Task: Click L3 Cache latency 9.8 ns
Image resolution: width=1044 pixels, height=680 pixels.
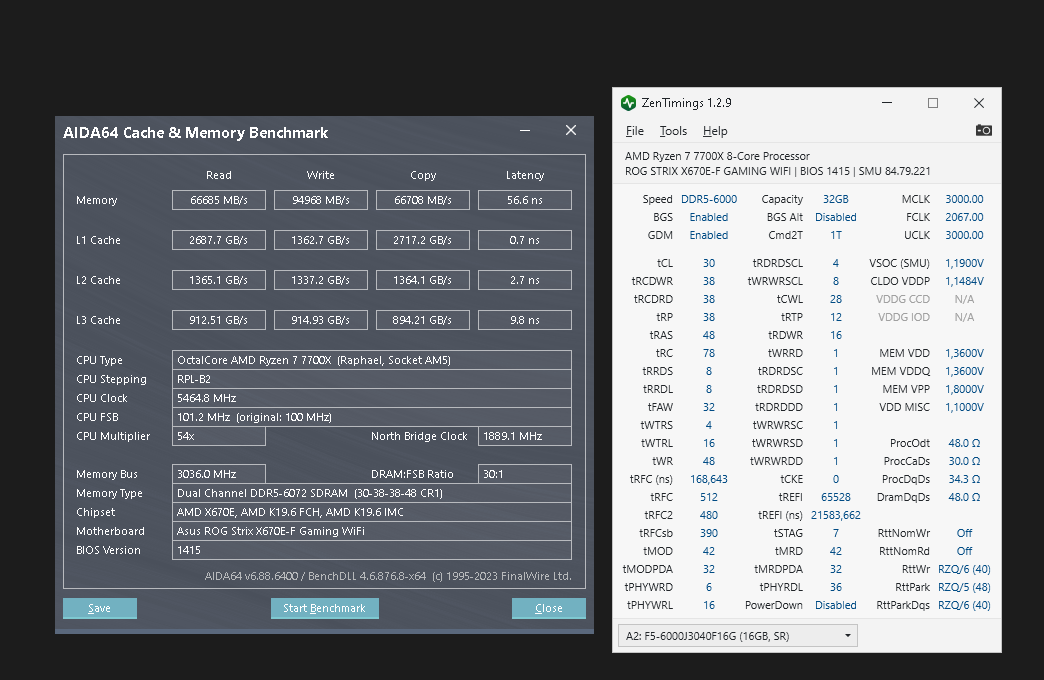Action: pos(525,320)
